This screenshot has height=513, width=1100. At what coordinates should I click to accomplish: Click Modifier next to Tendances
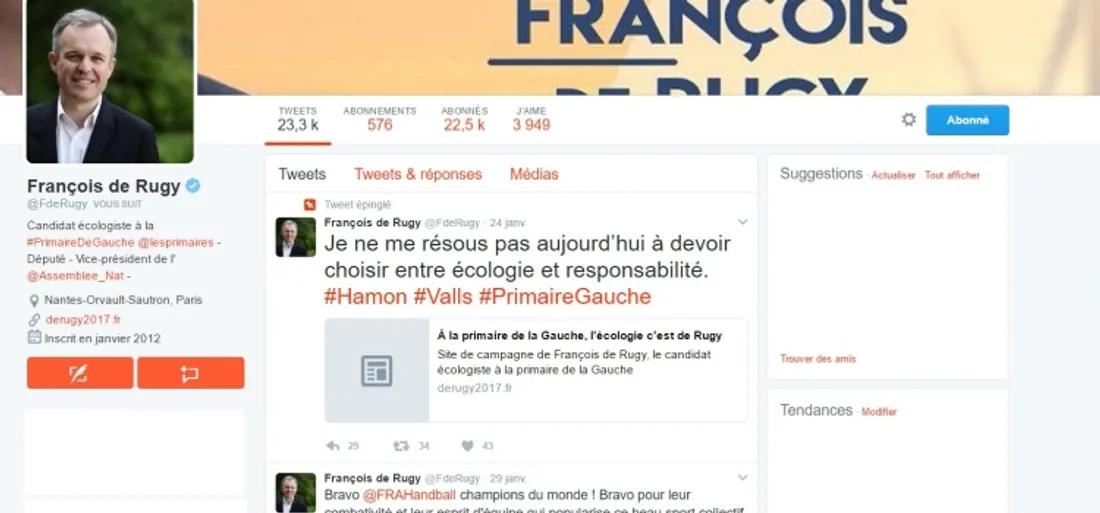(879, 412)
